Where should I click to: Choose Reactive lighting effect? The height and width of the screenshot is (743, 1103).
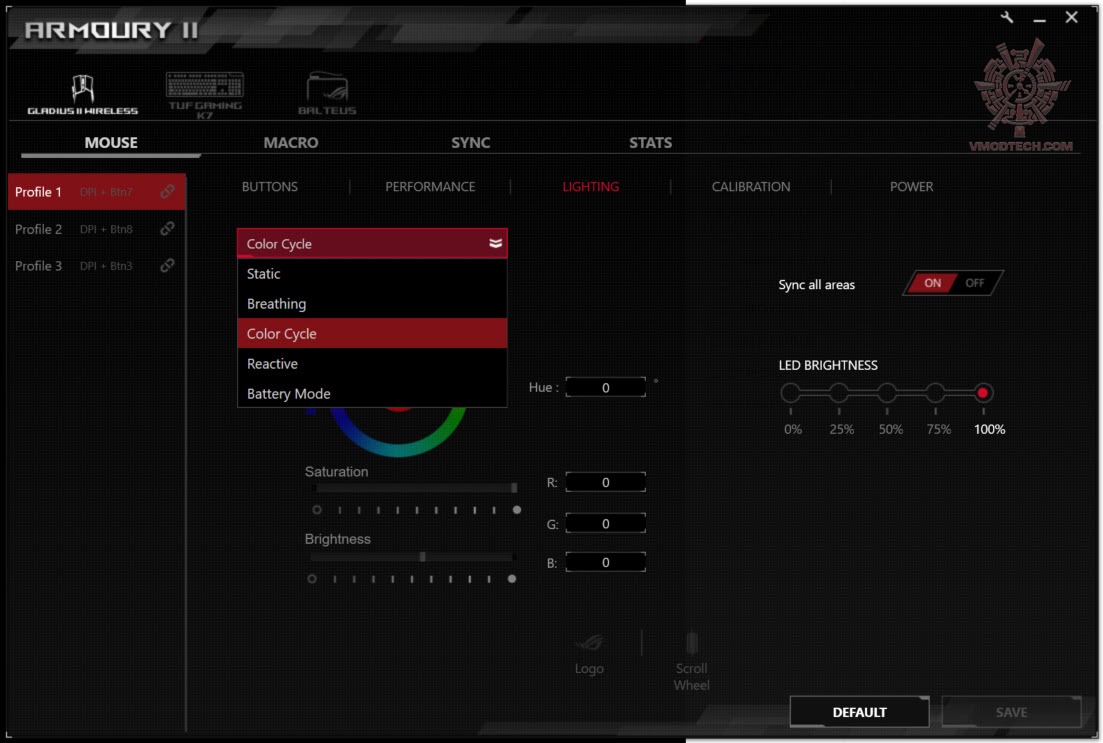point(372,364)
